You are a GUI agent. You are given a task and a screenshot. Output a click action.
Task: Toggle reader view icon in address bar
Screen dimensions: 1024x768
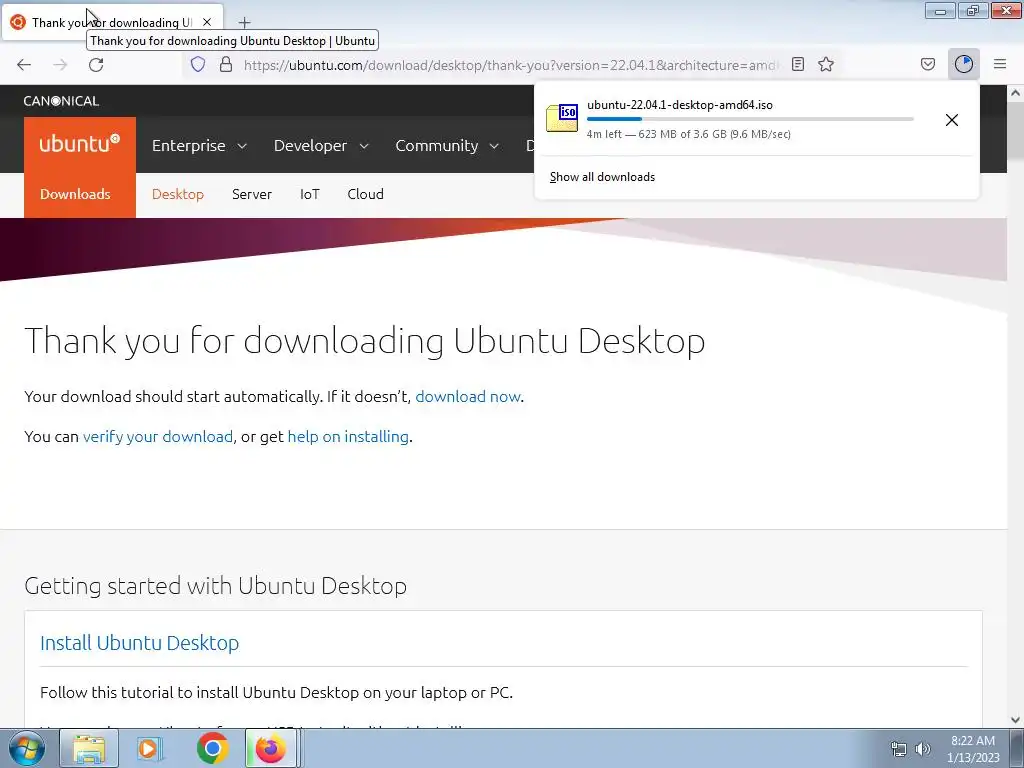click(797, 64)
